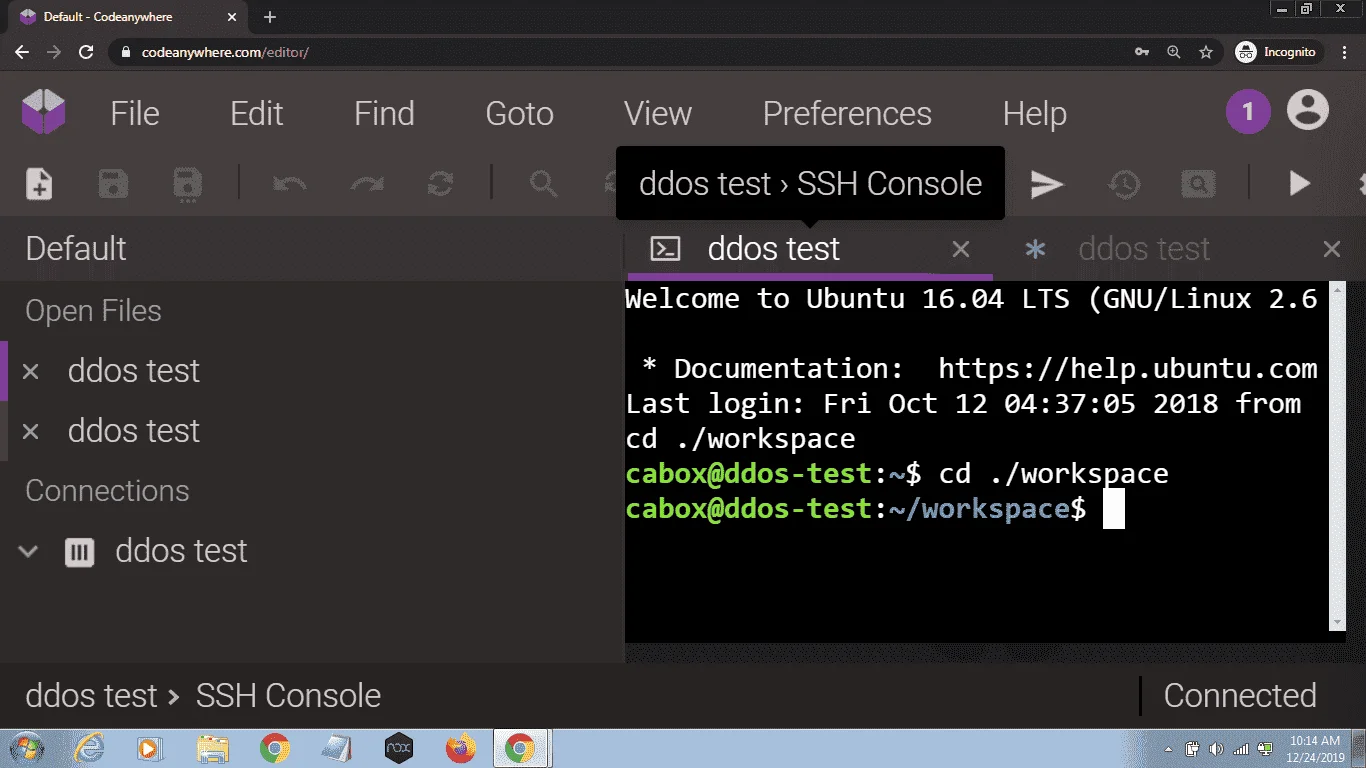
Task: Open the Windows Start menu
Action: tap(25, 748)
